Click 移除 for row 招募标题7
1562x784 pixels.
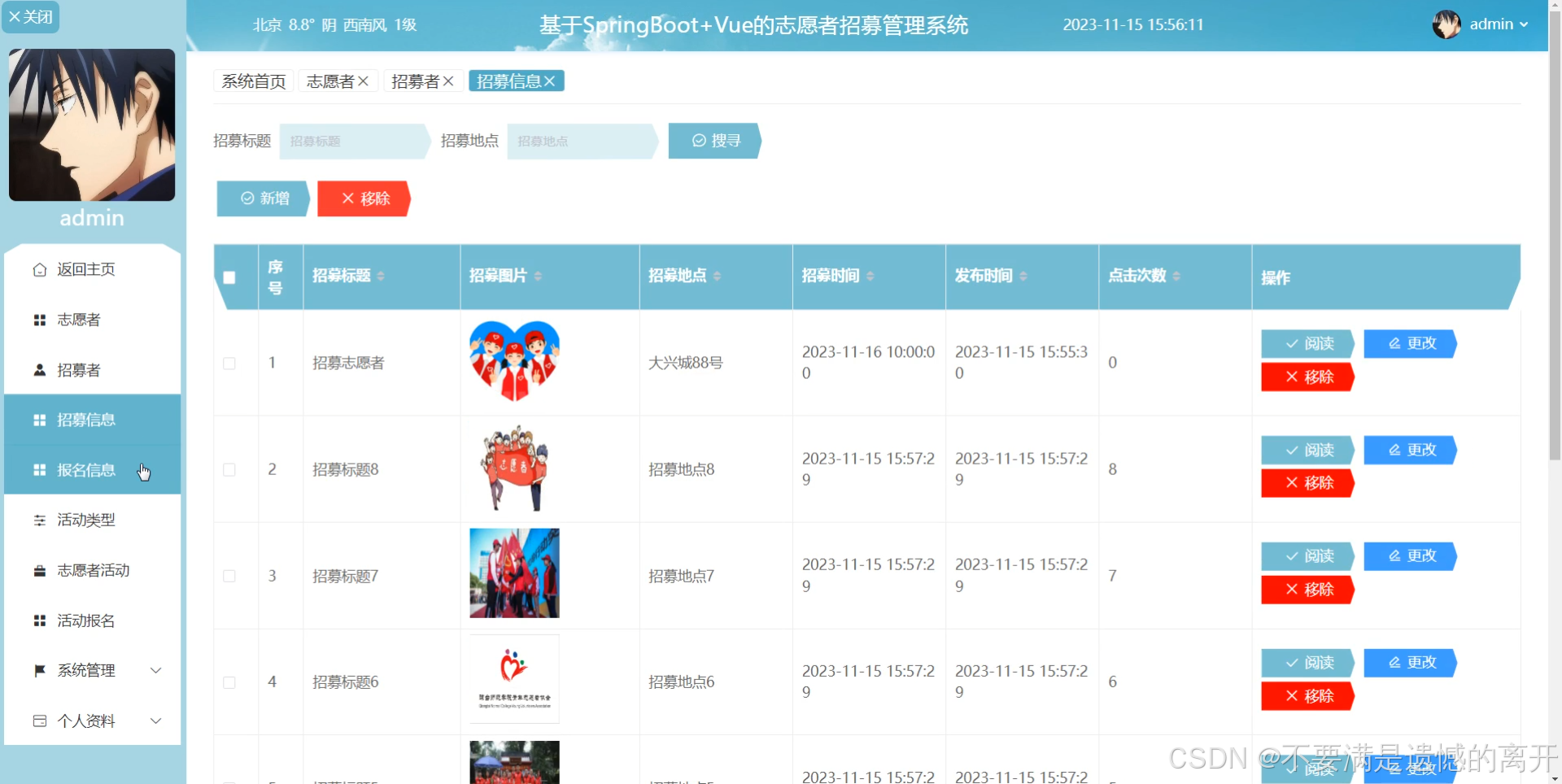(1307, 590)
